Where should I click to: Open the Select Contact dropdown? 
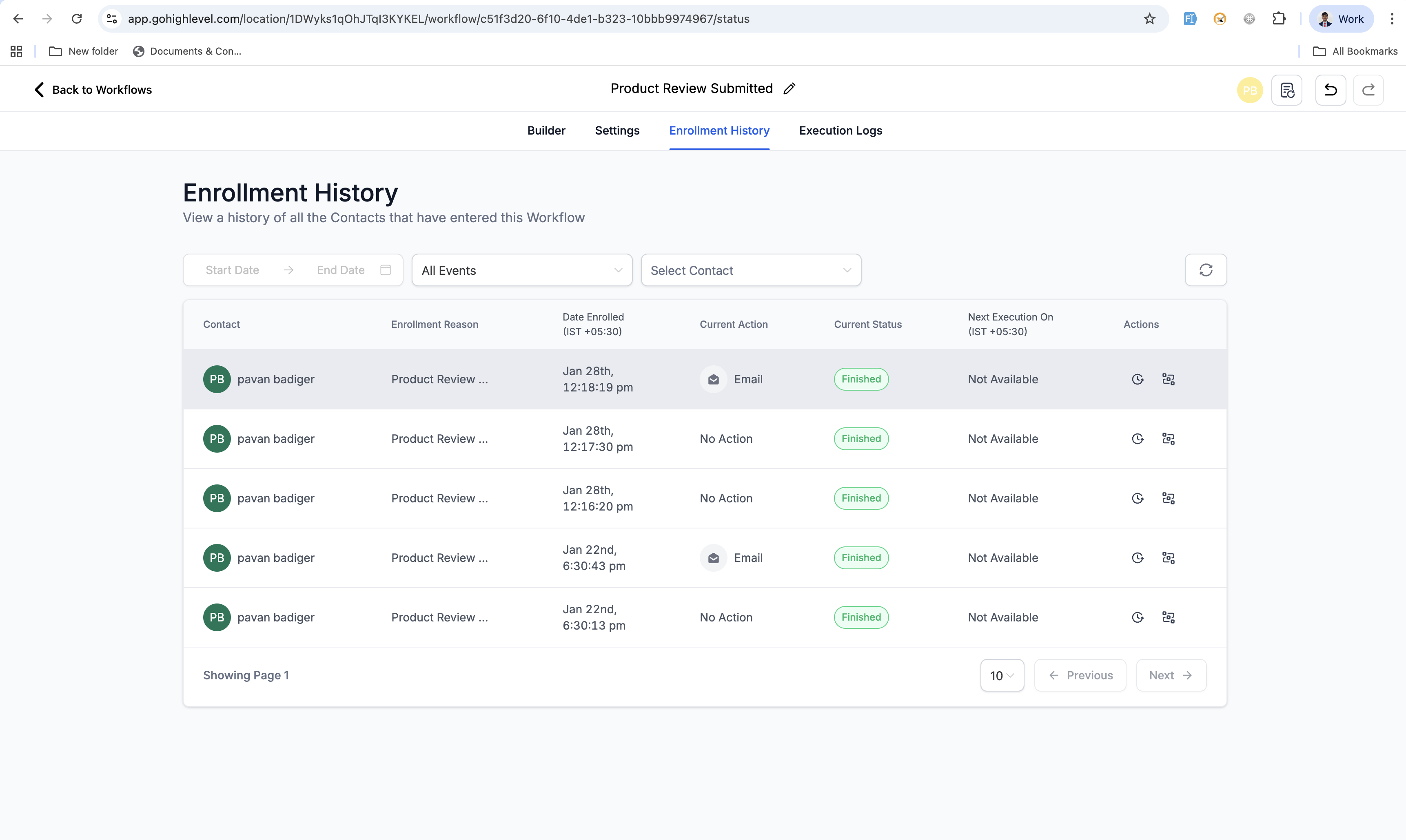(x=750, y=271)
